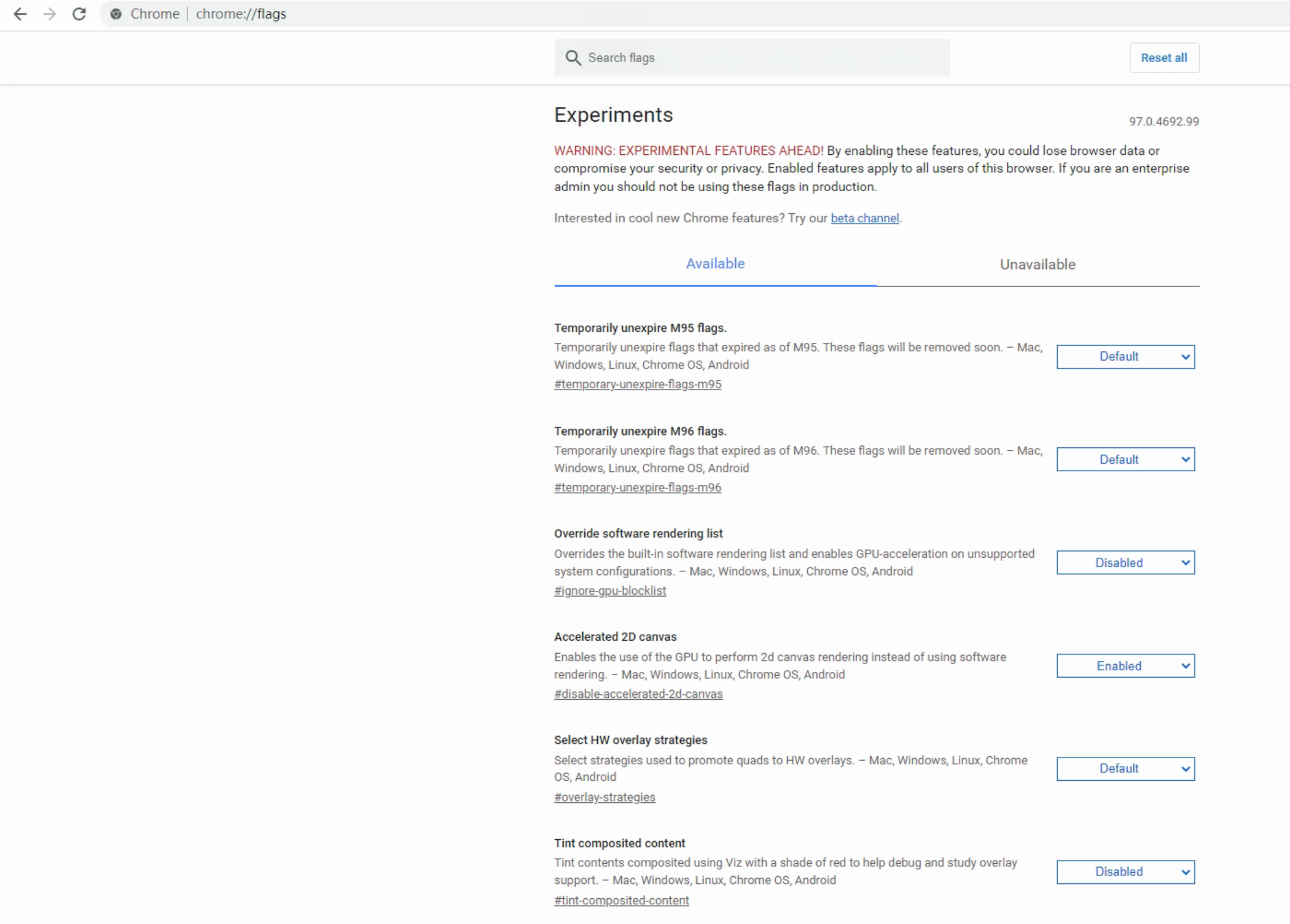The image size is (1290, 924).
Task: Select the Available tab
Action: point(715,264)
